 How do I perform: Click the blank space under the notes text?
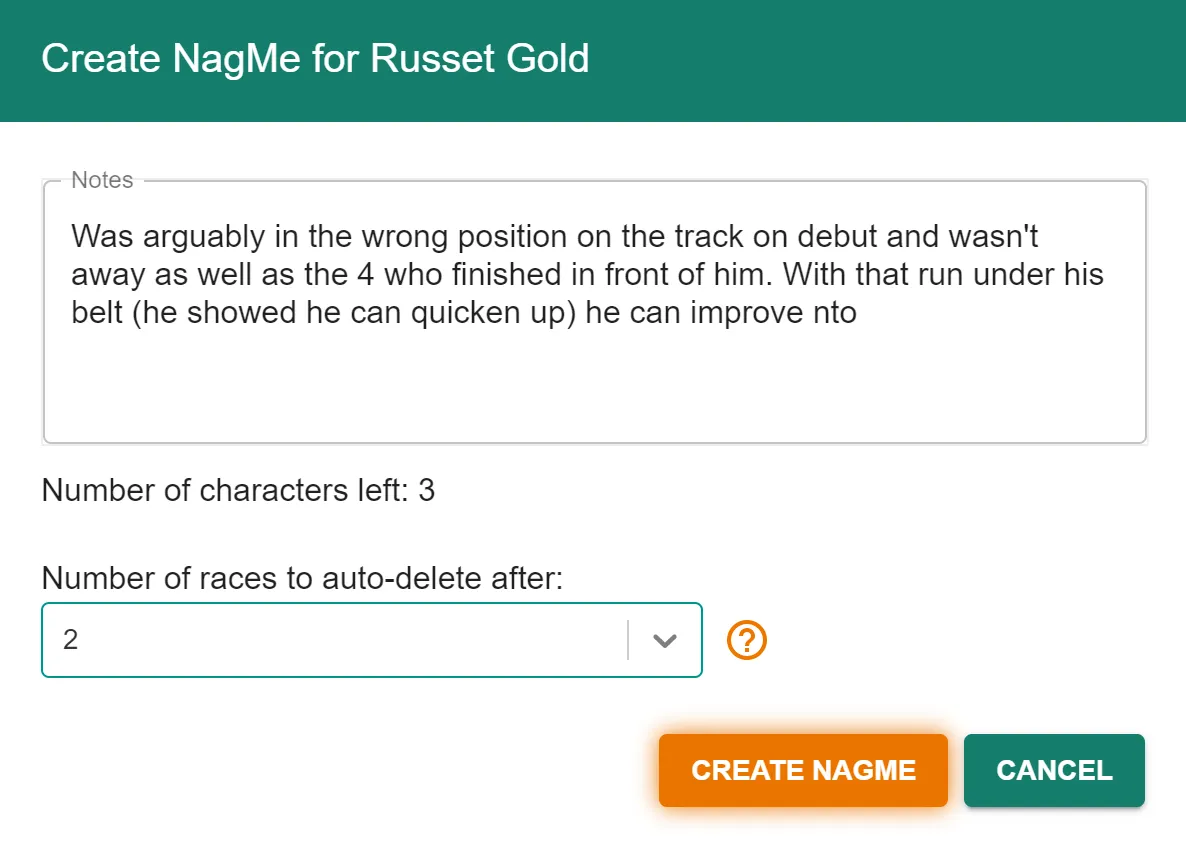pos(595,386)
